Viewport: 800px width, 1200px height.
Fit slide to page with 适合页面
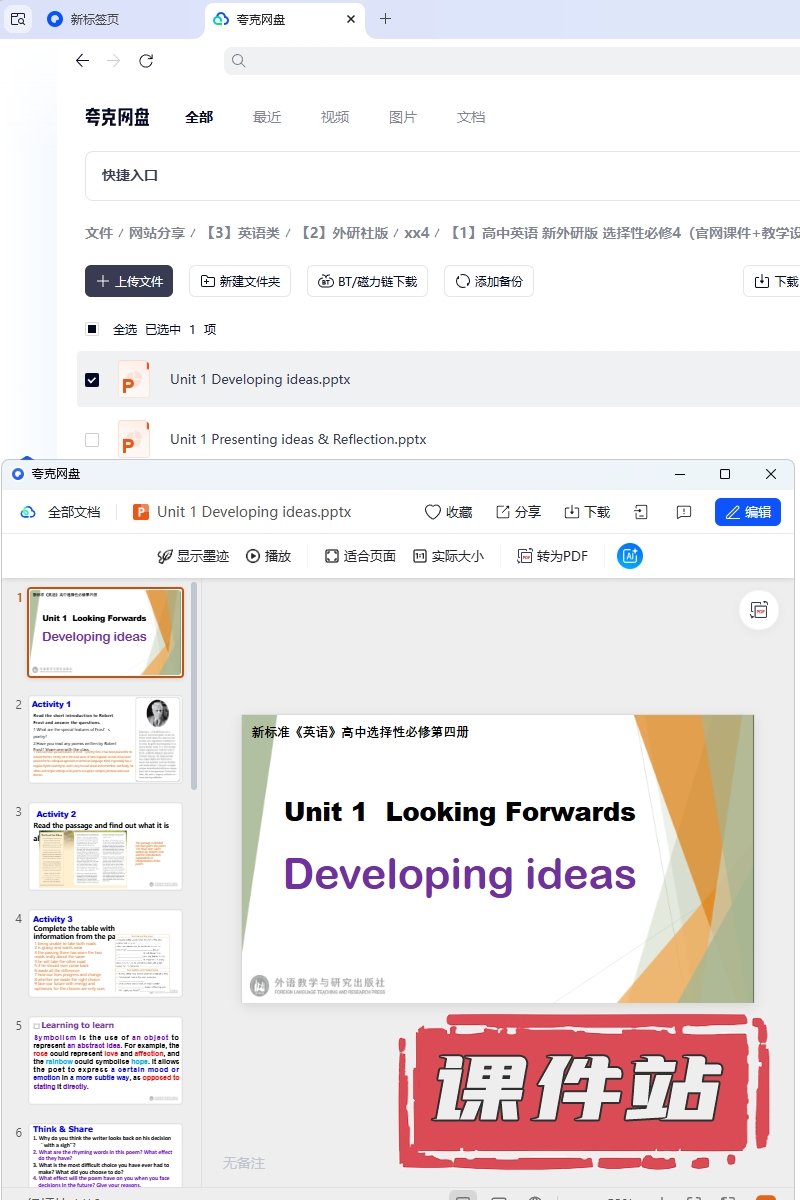coord(360,556)
